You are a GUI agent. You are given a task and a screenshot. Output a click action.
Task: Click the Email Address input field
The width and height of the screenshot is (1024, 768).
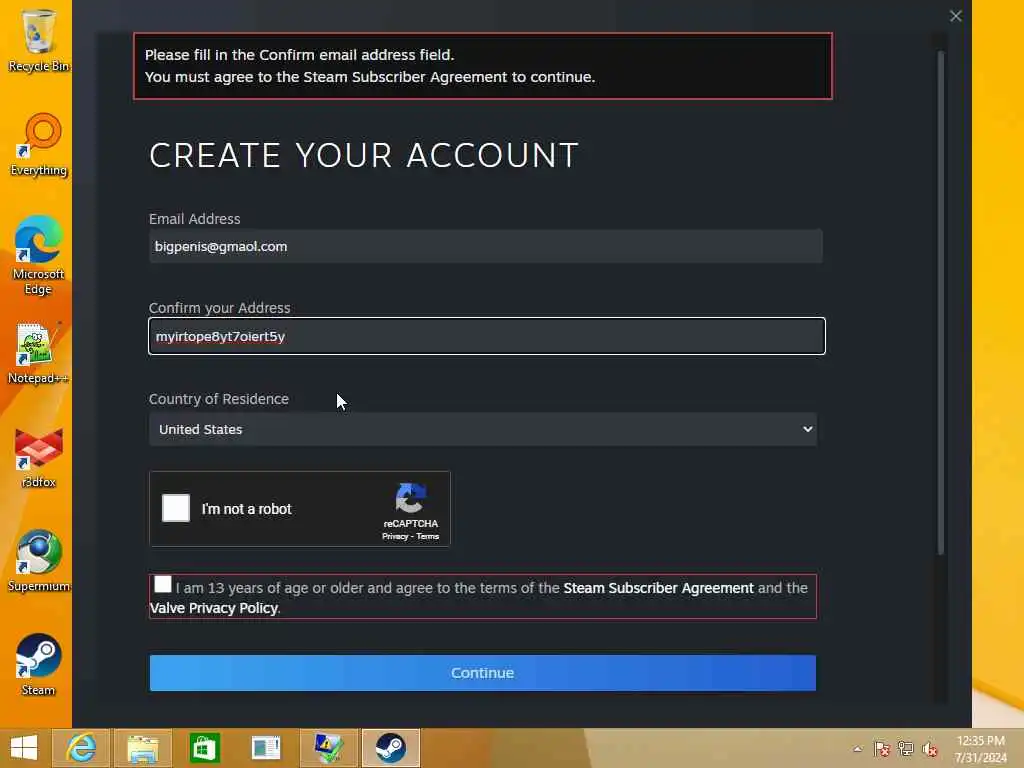pyautogui.click(x=486, y=246)
